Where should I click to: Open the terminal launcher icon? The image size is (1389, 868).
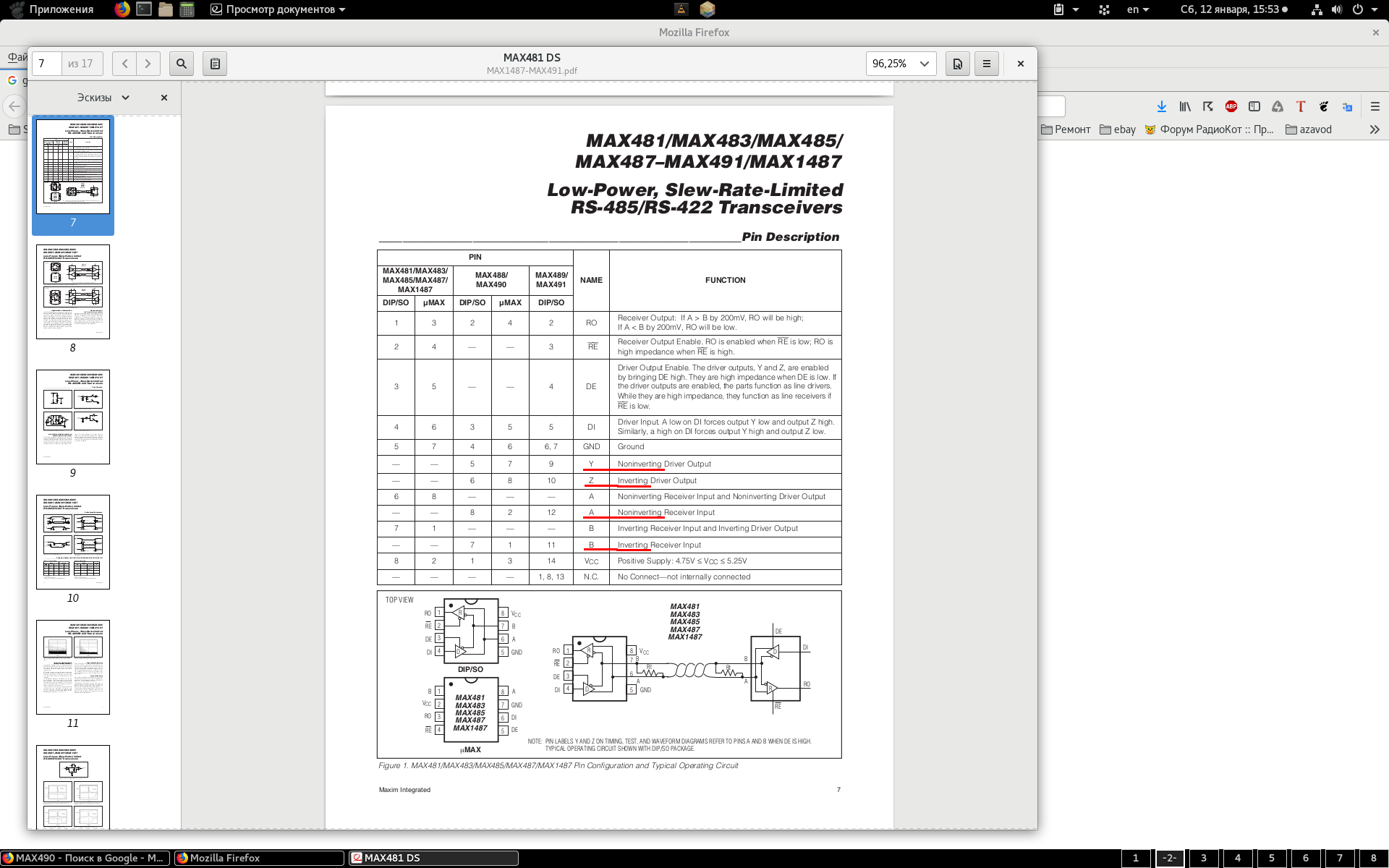coord(144,9)
